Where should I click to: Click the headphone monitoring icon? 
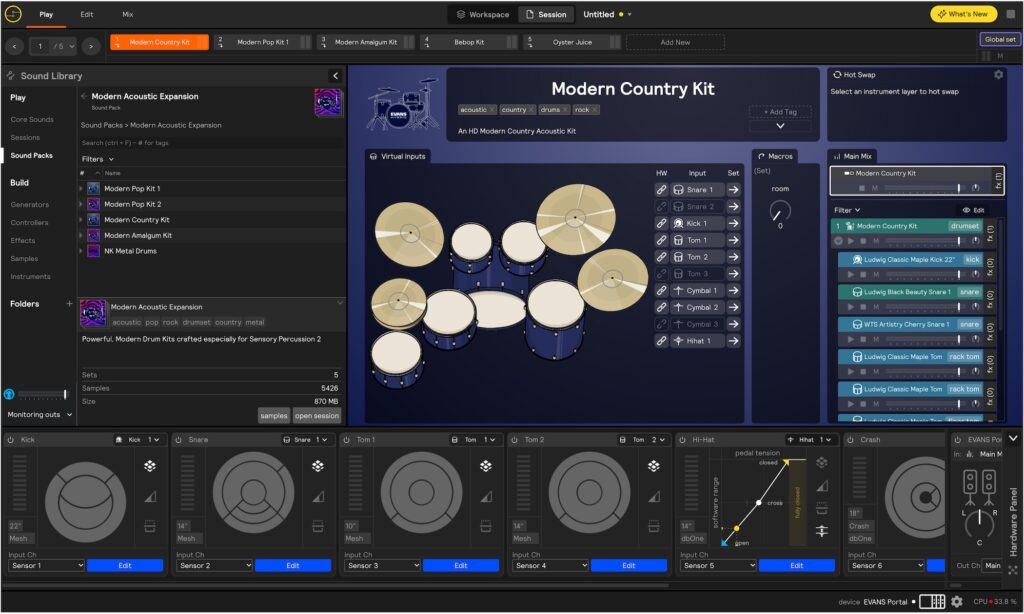pyautogui.click(x=9, y=394)
